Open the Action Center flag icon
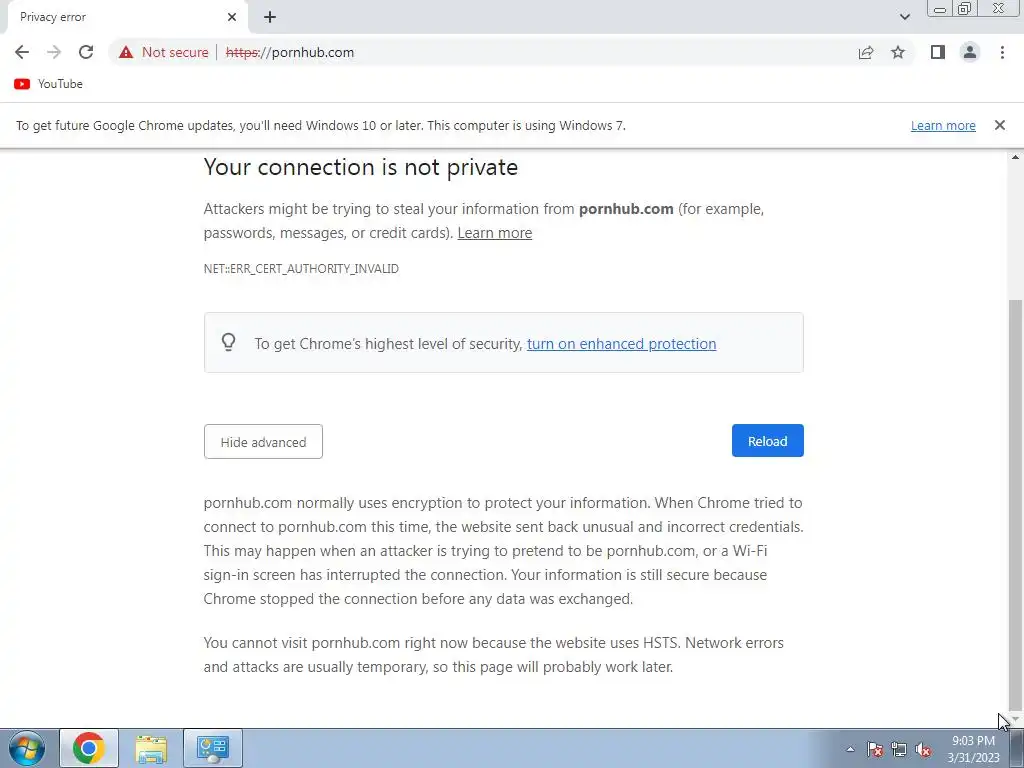This screenshot has width=1024, height=768. (875, 749)
